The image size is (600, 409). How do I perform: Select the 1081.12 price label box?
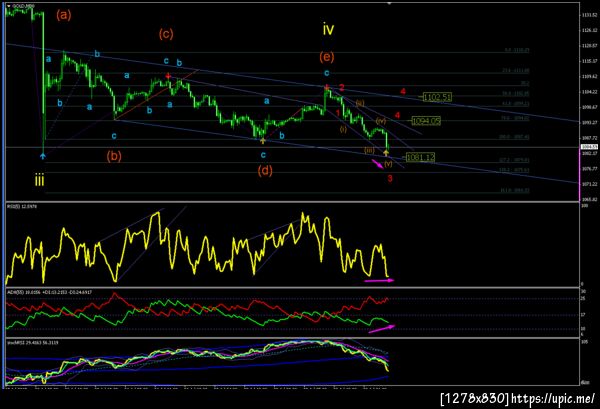(x=420, y=157)
